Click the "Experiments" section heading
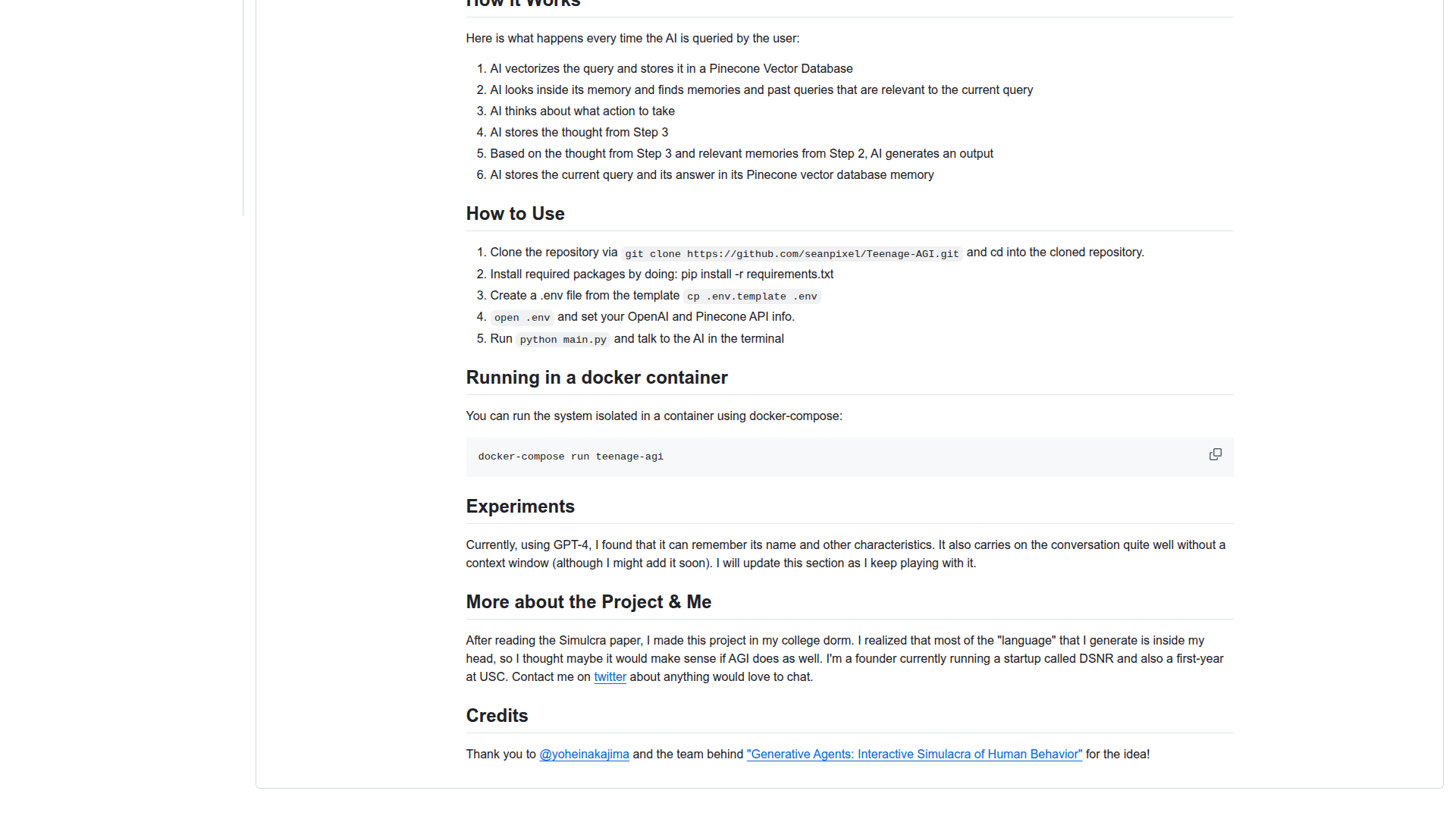Viewport: 1456px width, 819px height. 520,507
